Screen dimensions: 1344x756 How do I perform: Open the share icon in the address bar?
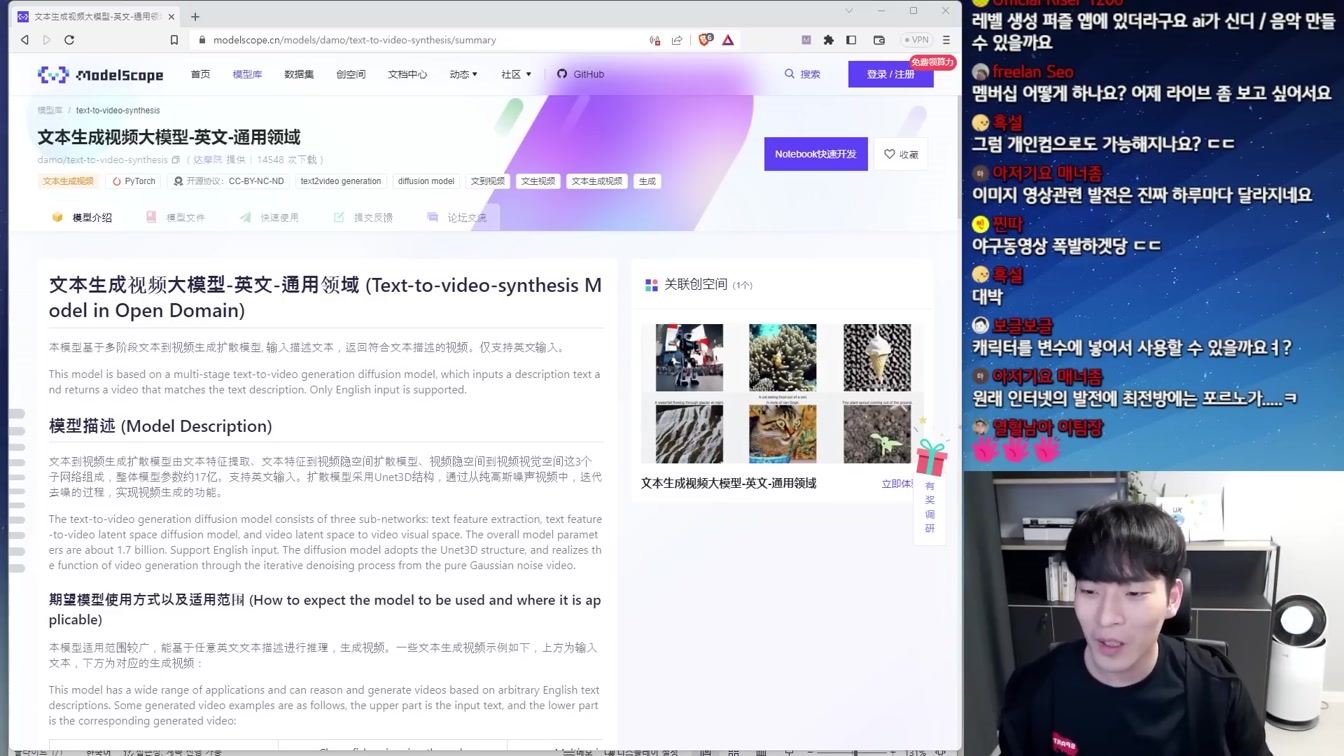(x=677, y=40)
